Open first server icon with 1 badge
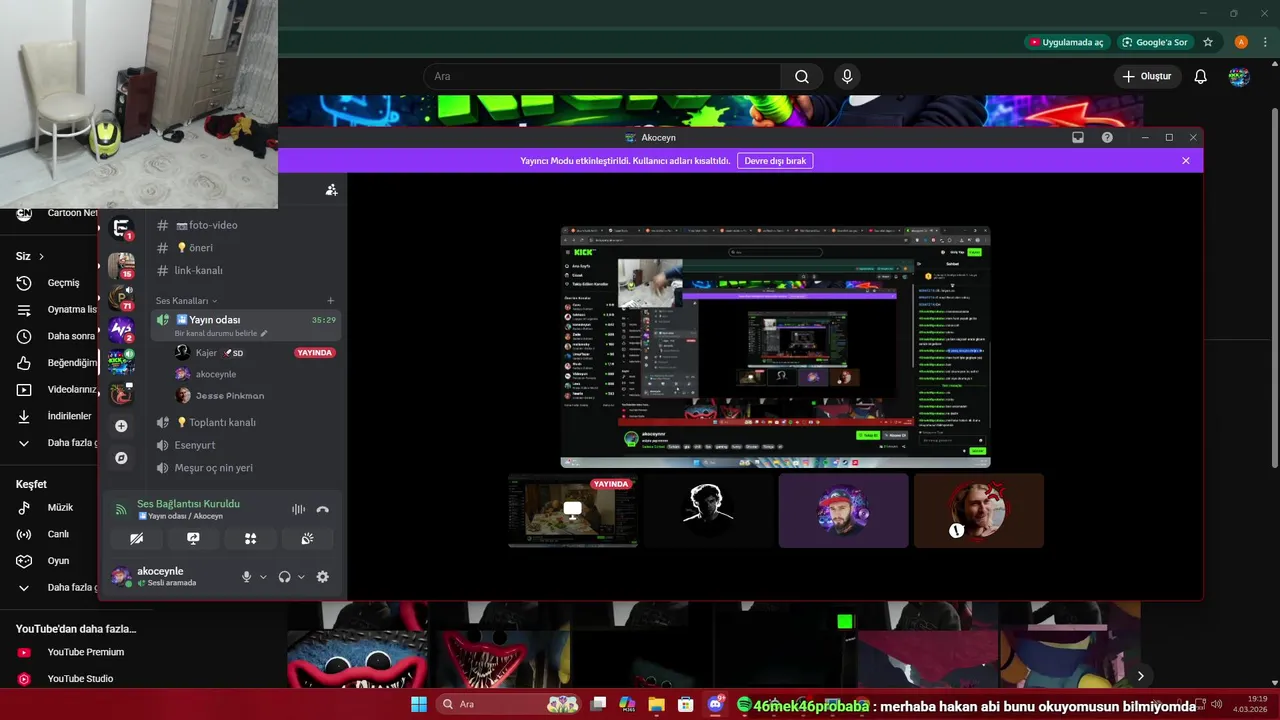The height and width of the screenshot is (720, 1280). click(121, 229)
